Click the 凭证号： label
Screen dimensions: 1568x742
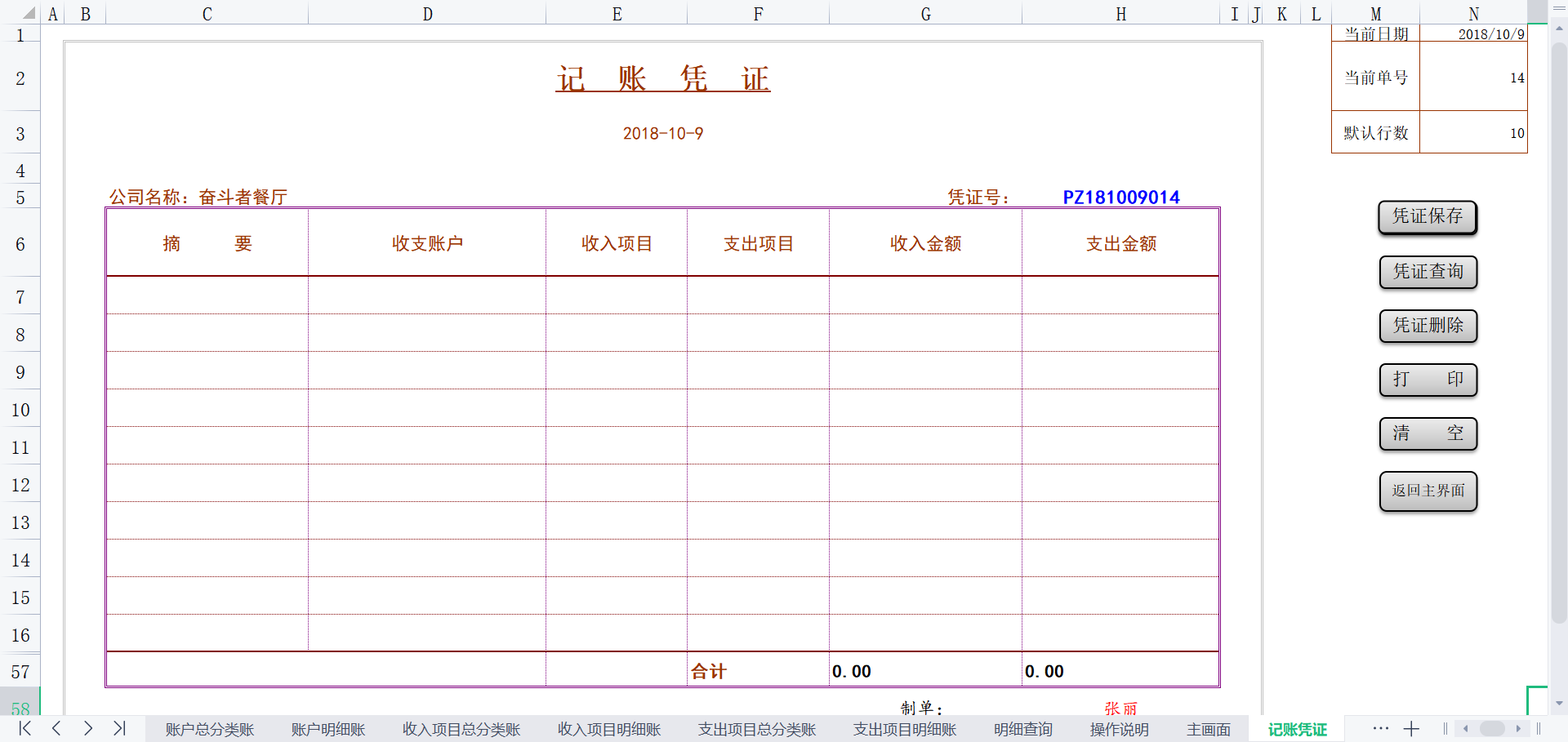tap(978, 197)
